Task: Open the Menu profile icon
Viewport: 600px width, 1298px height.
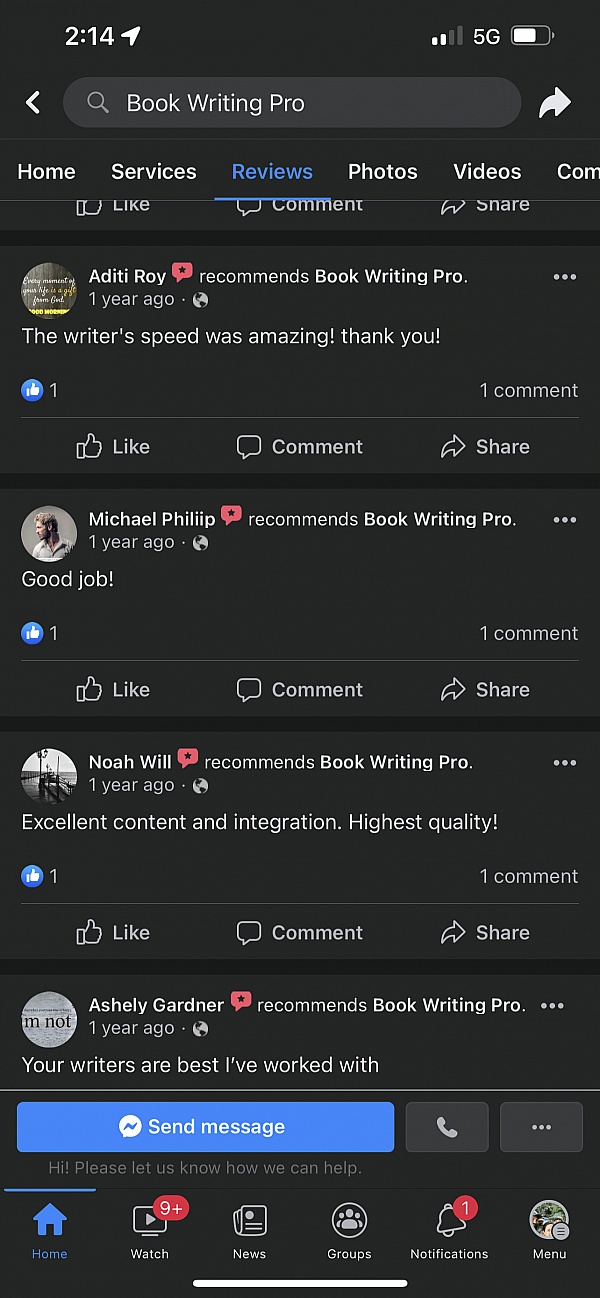Action: point(549,1231)
